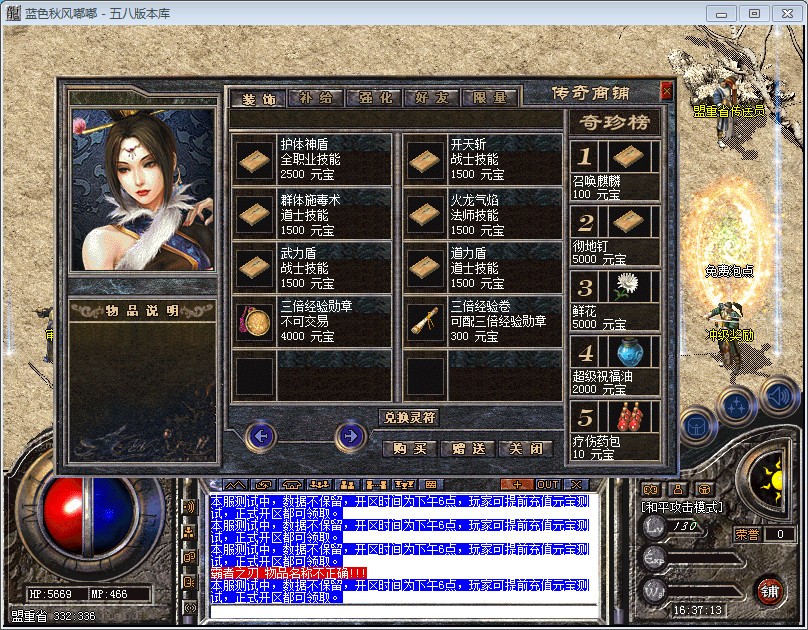Close the shop with the red X

point(667,91)
